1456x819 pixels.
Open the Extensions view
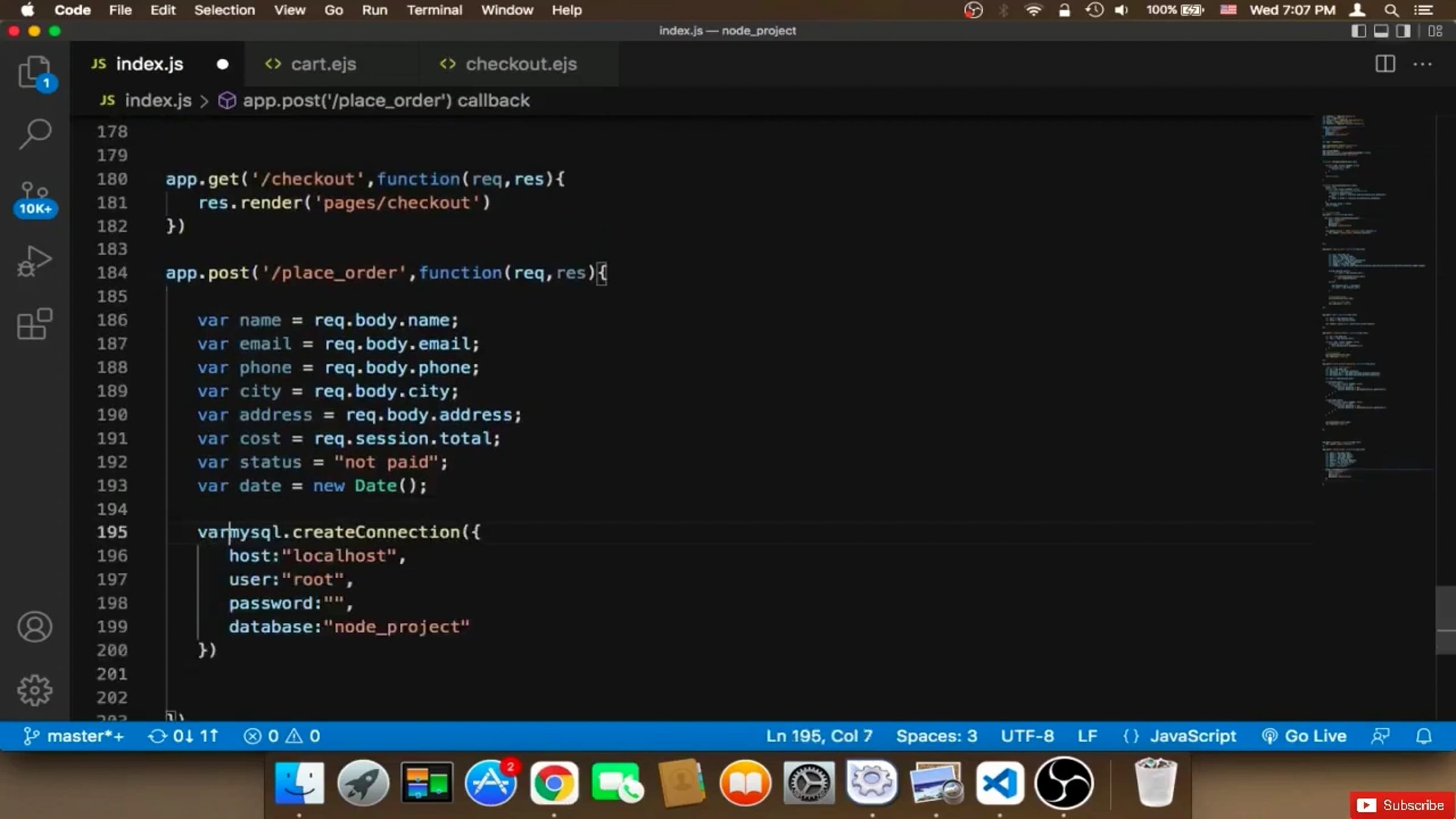click(35, 325)
